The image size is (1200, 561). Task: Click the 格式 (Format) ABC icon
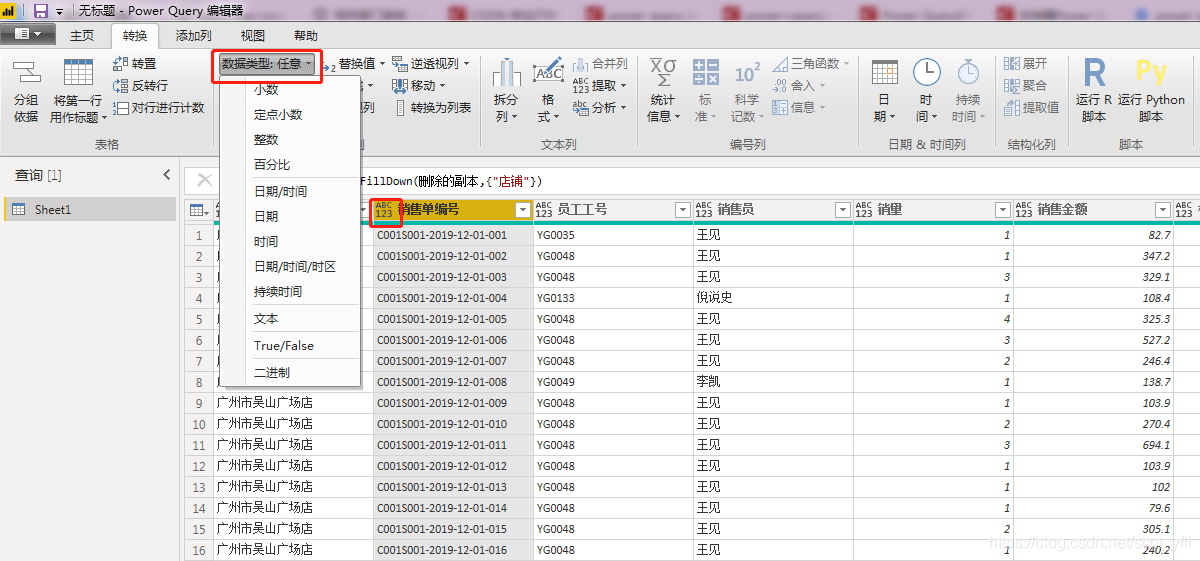(x=548, y=72)
